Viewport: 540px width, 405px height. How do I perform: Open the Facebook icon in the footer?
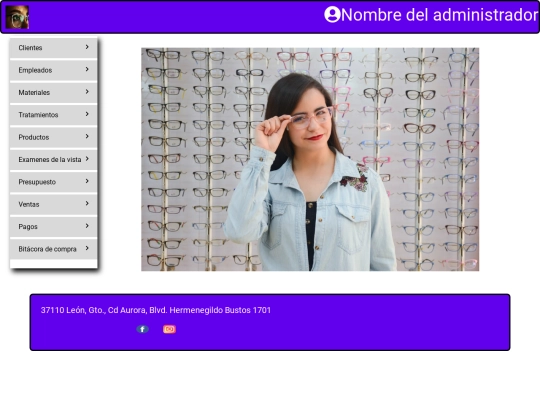click(x=143, y=329)
